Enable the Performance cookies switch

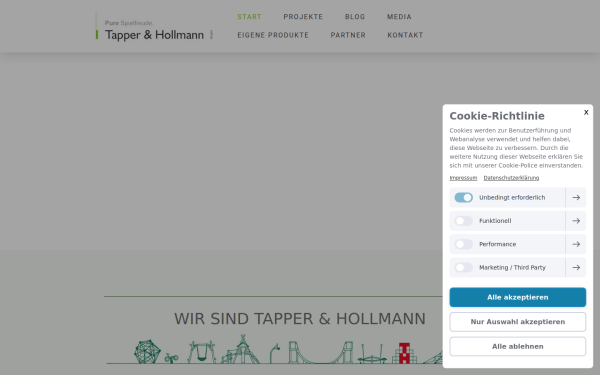(x=463, y=244)
